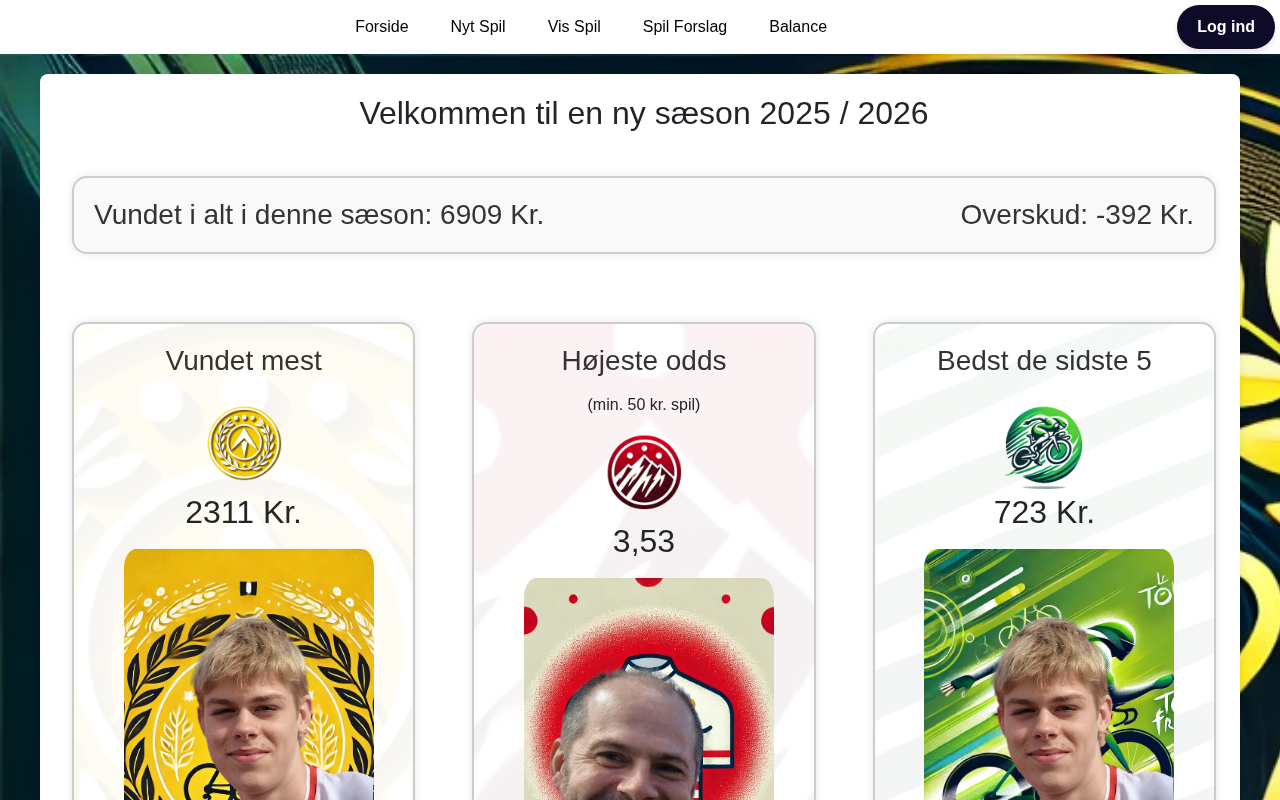This screenshot has width=1280, height=800.
Task: Click the Bedst de sidste 5 photo
Action: (1049, 674)
